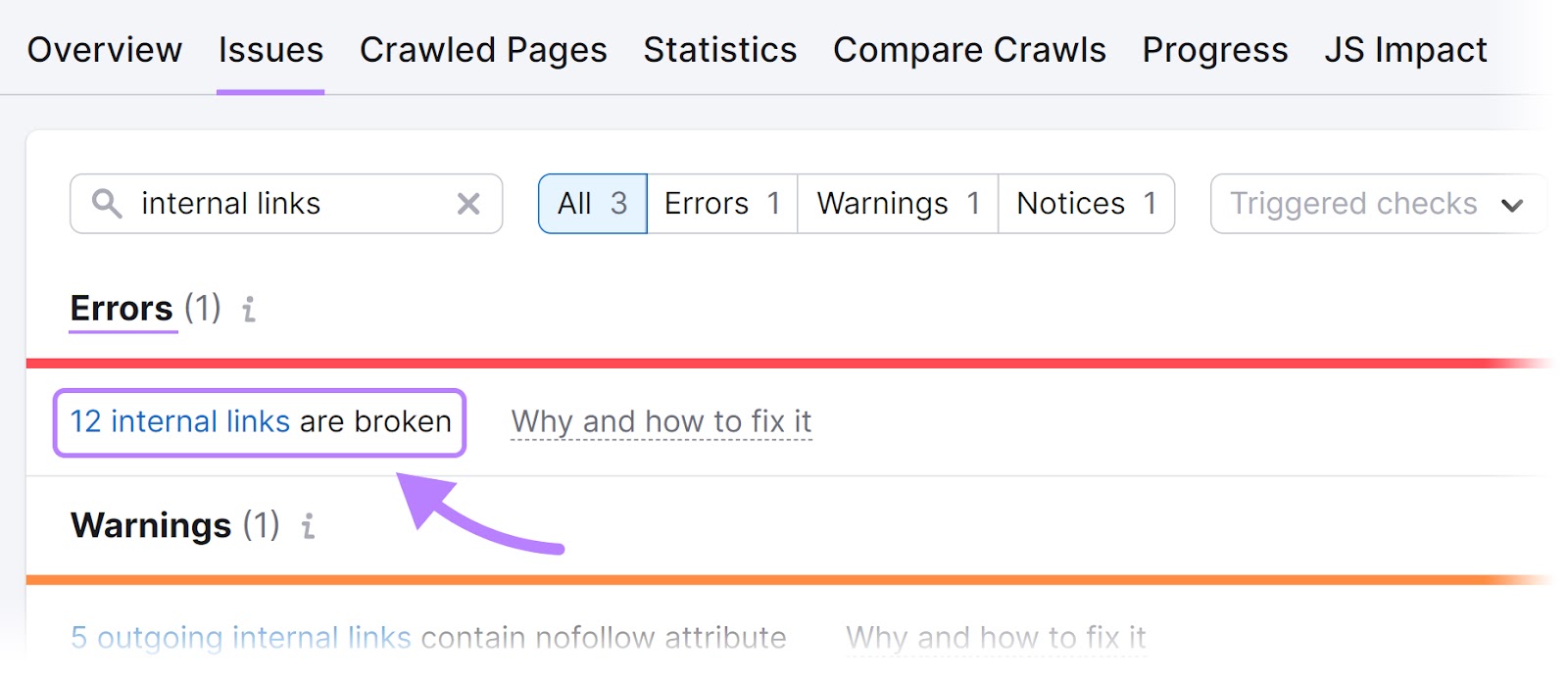Switch to the Crawled Pages tab
Image resolution: width=1568 pixels, height=682 pixels.
click(483, 49)
